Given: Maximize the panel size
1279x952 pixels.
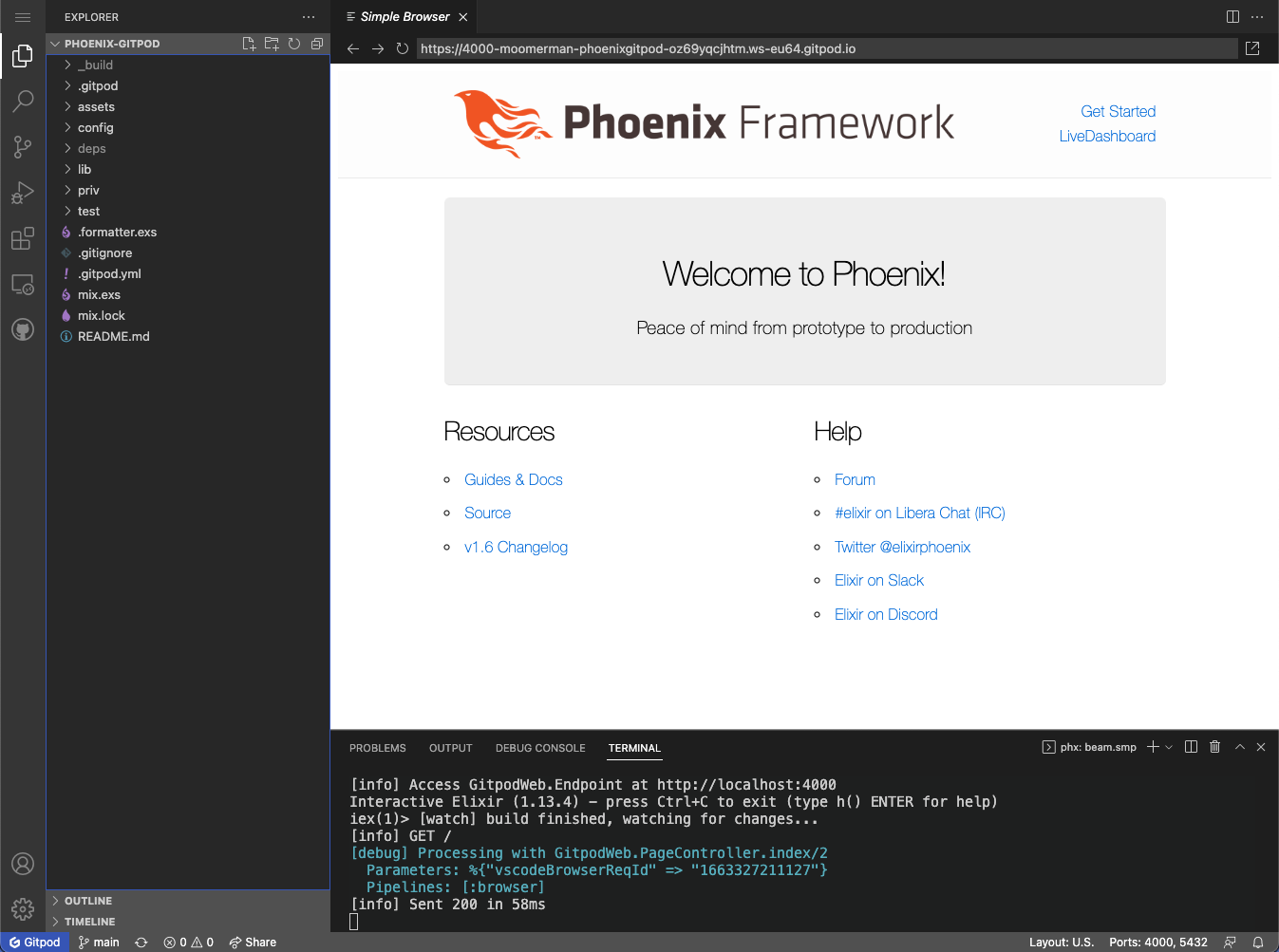Looking at the screenshot, I should [1240, 747].
